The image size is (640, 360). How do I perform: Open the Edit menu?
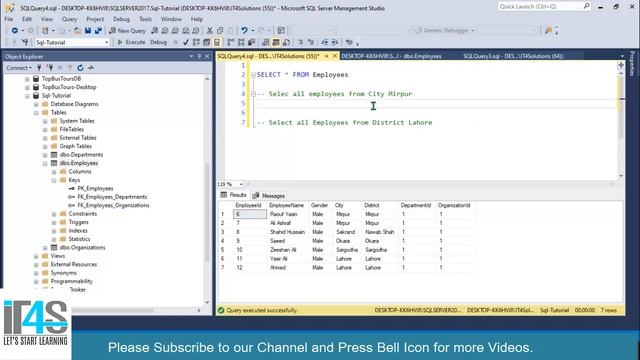pos(27,19)
